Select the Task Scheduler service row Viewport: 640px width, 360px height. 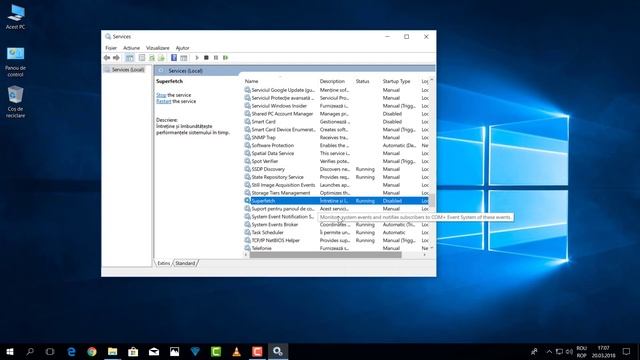click(x=336, y=233)
